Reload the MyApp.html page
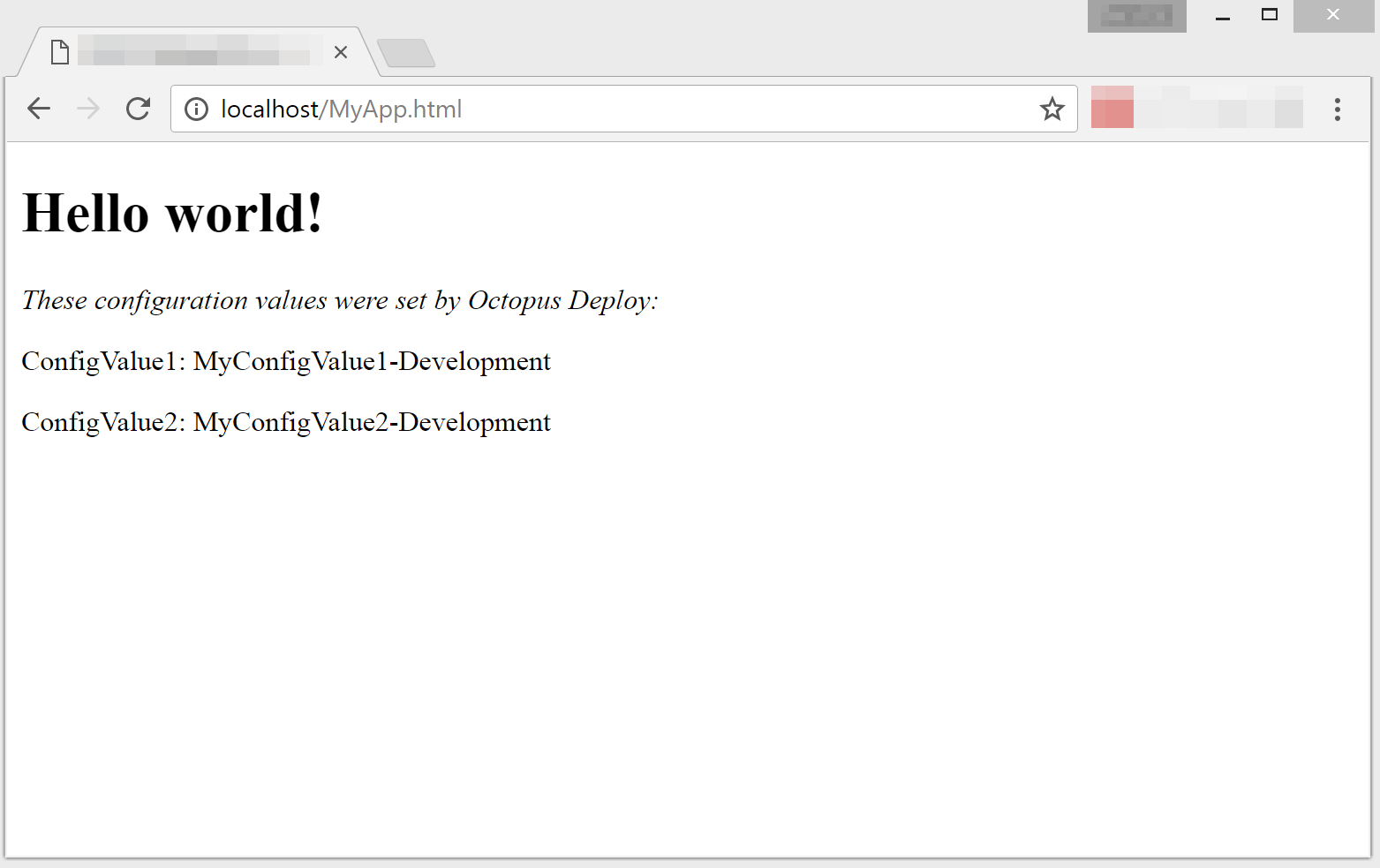Viewport: 1380px width, 868px height. click(x=138, y=109)
